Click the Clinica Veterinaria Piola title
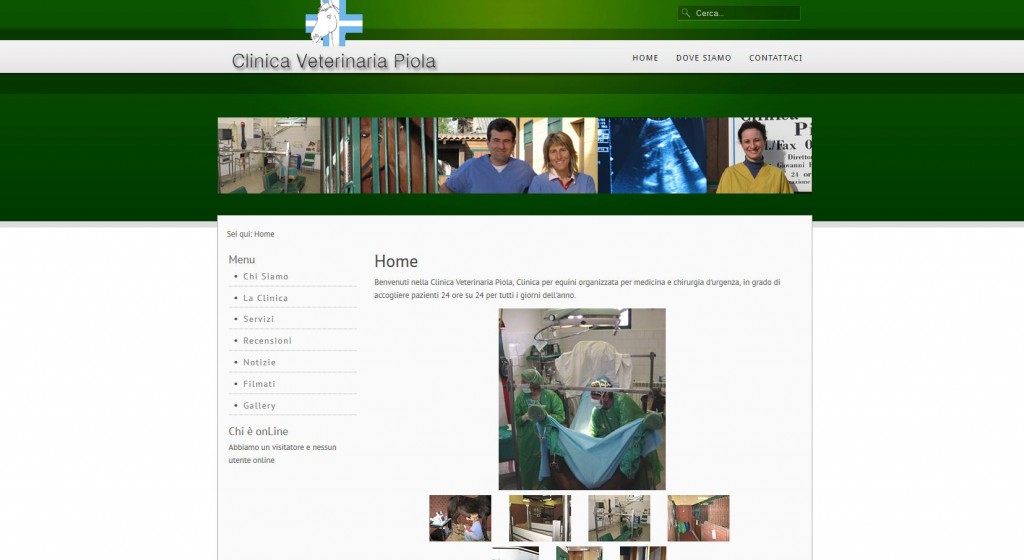 (x=334, y=61)
